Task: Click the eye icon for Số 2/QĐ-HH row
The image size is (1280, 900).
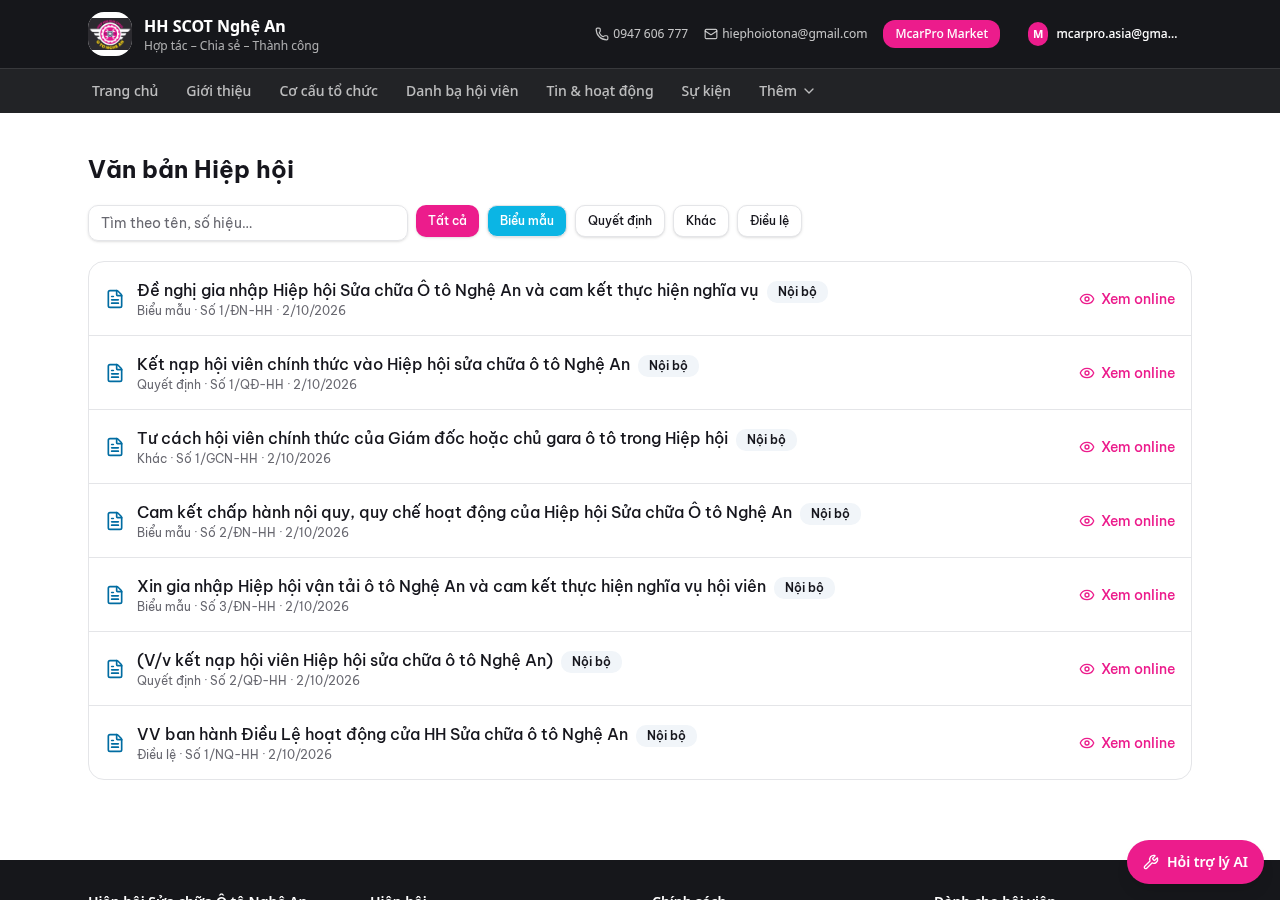Action: 1087,669
